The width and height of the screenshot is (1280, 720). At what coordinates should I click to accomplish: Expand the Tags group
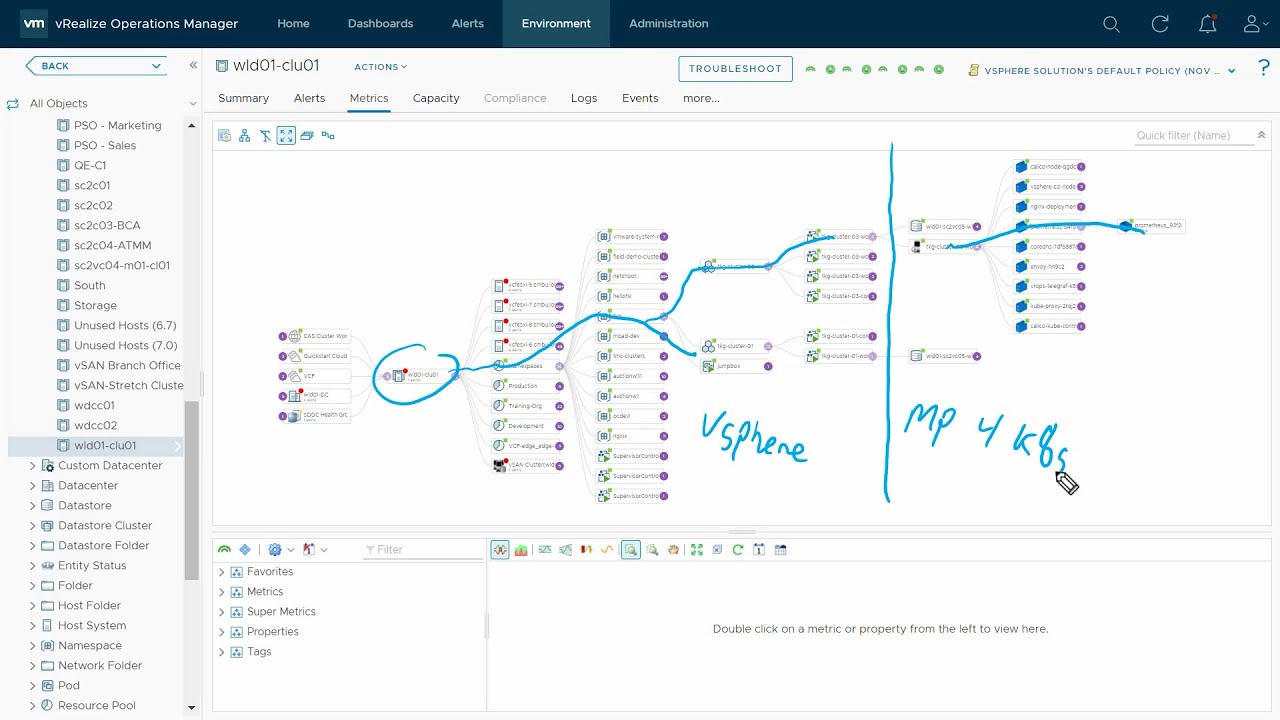[222, 652]
